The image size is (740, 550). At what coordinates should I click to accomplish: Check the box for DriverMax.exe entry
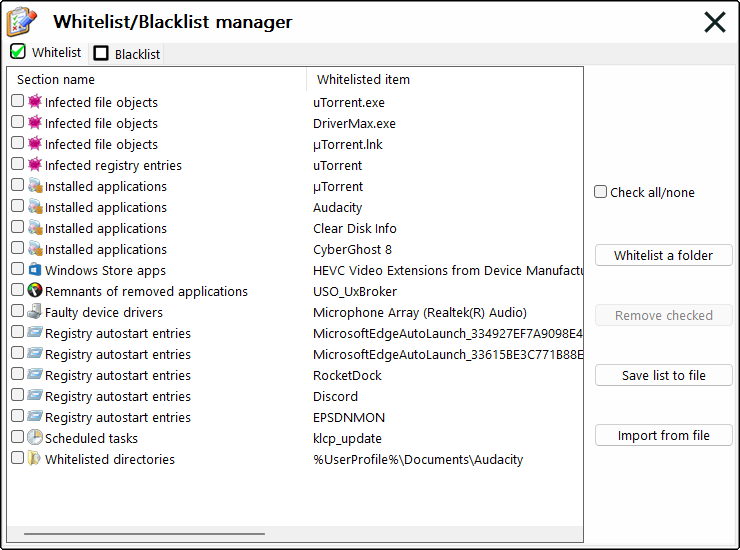pyautogui.click(x=17, y=122)
